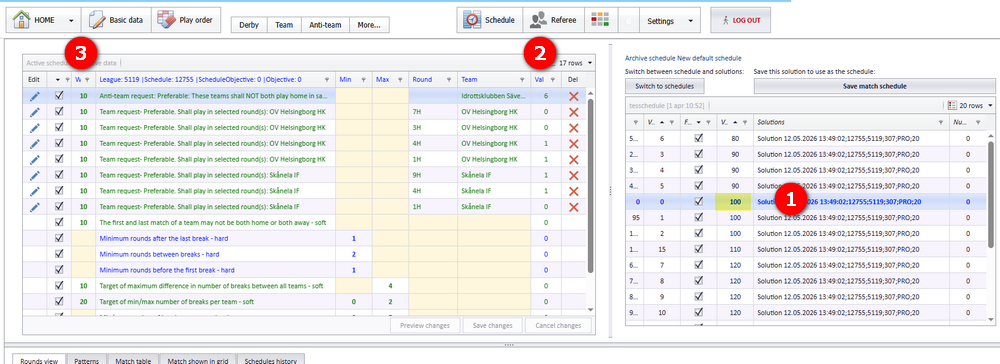Click the LOG OUT button
The image size is (1000, 364).
(740, 20)
